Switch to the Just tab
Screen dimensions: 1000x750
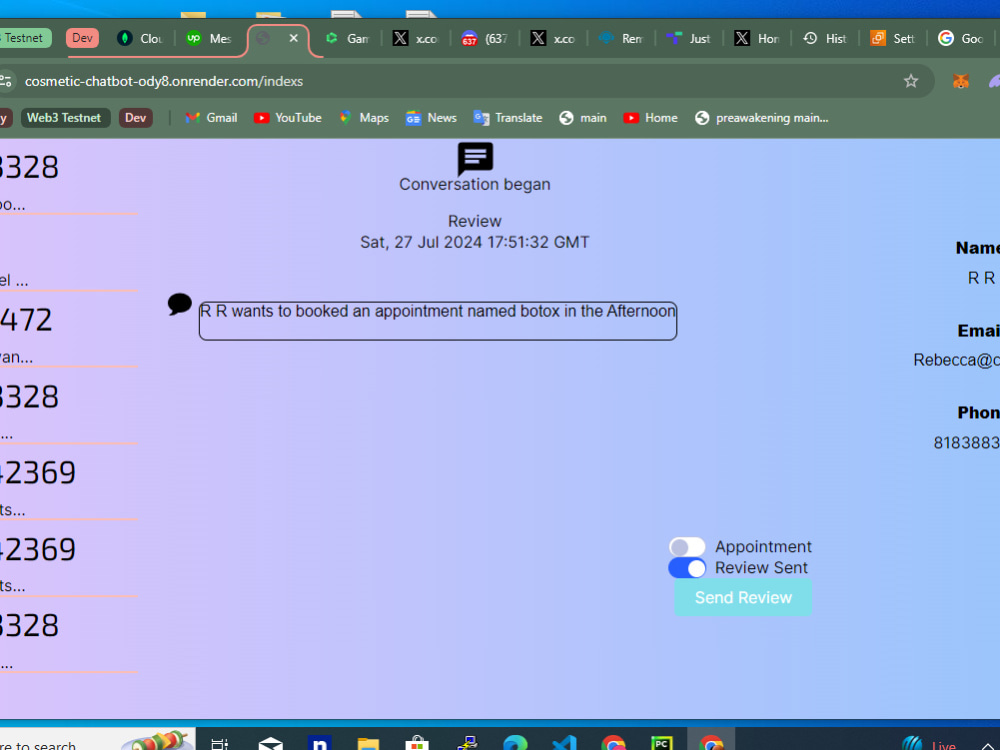pyautogui.click(x=689, y=38)
